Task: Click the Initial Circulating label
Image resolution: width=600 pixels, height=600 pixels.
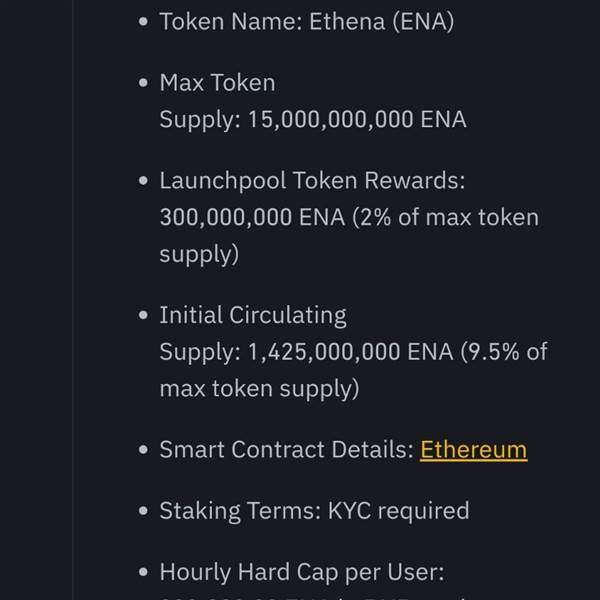Action: 253,315
